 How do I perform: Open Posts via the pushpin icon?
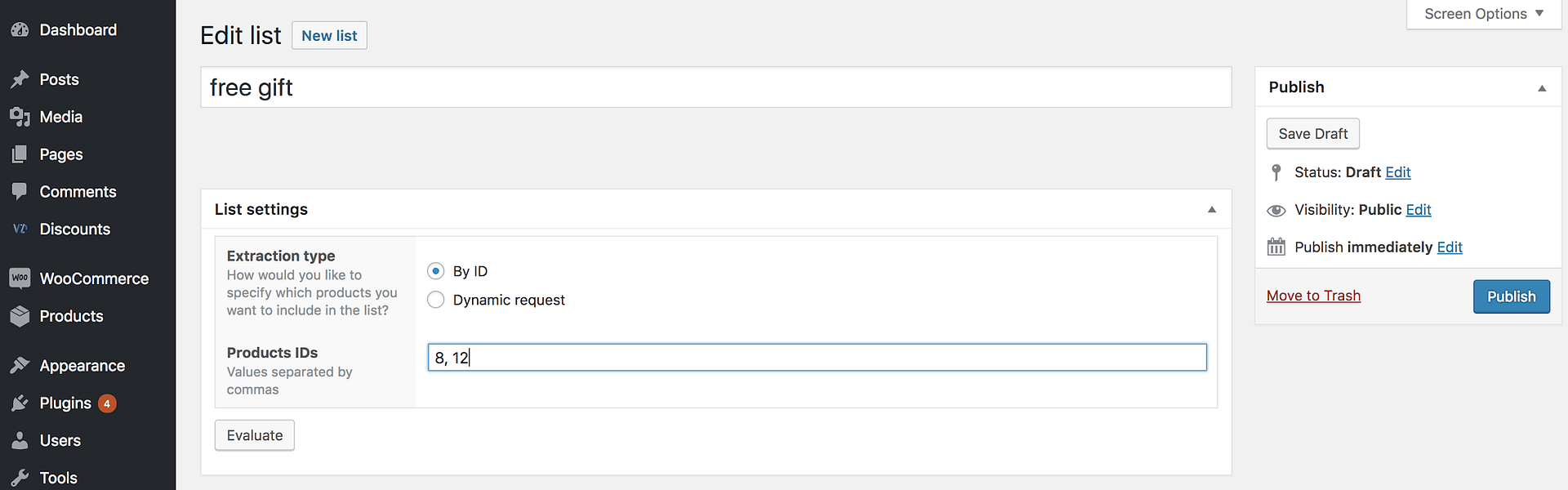[20, 79]
